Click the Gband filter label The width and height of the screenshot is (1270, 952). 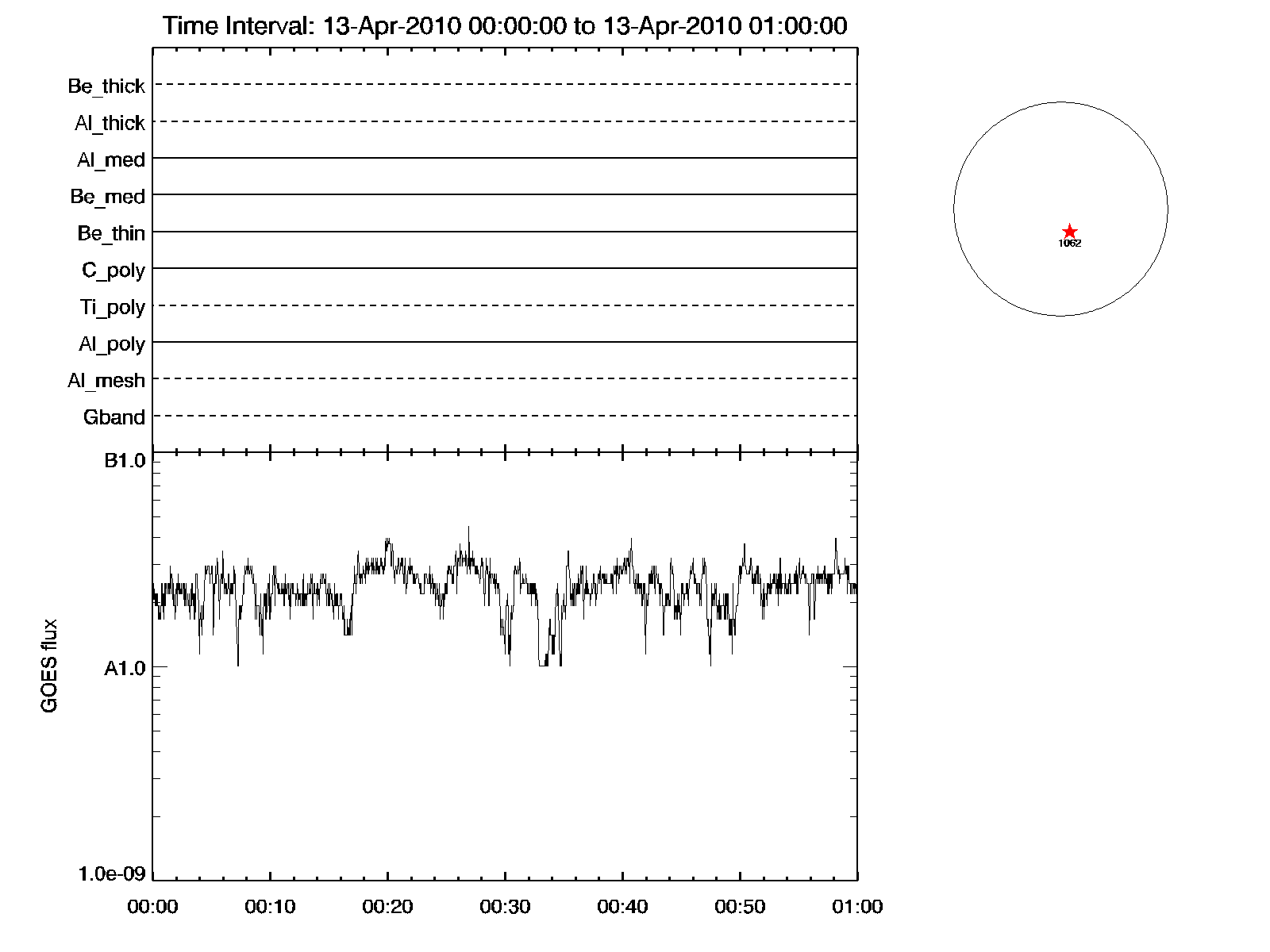coord(114,417)
